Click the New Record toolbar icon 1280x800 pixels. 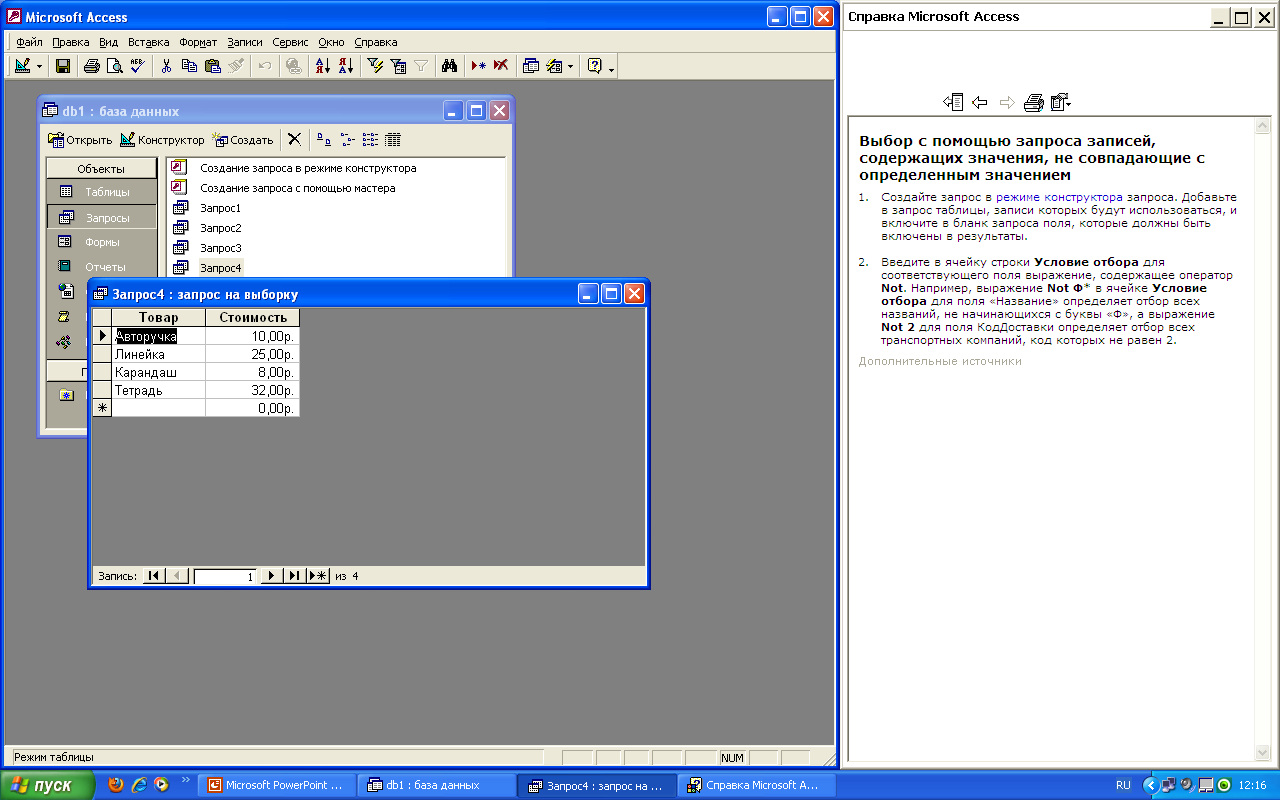click(479, 66)
